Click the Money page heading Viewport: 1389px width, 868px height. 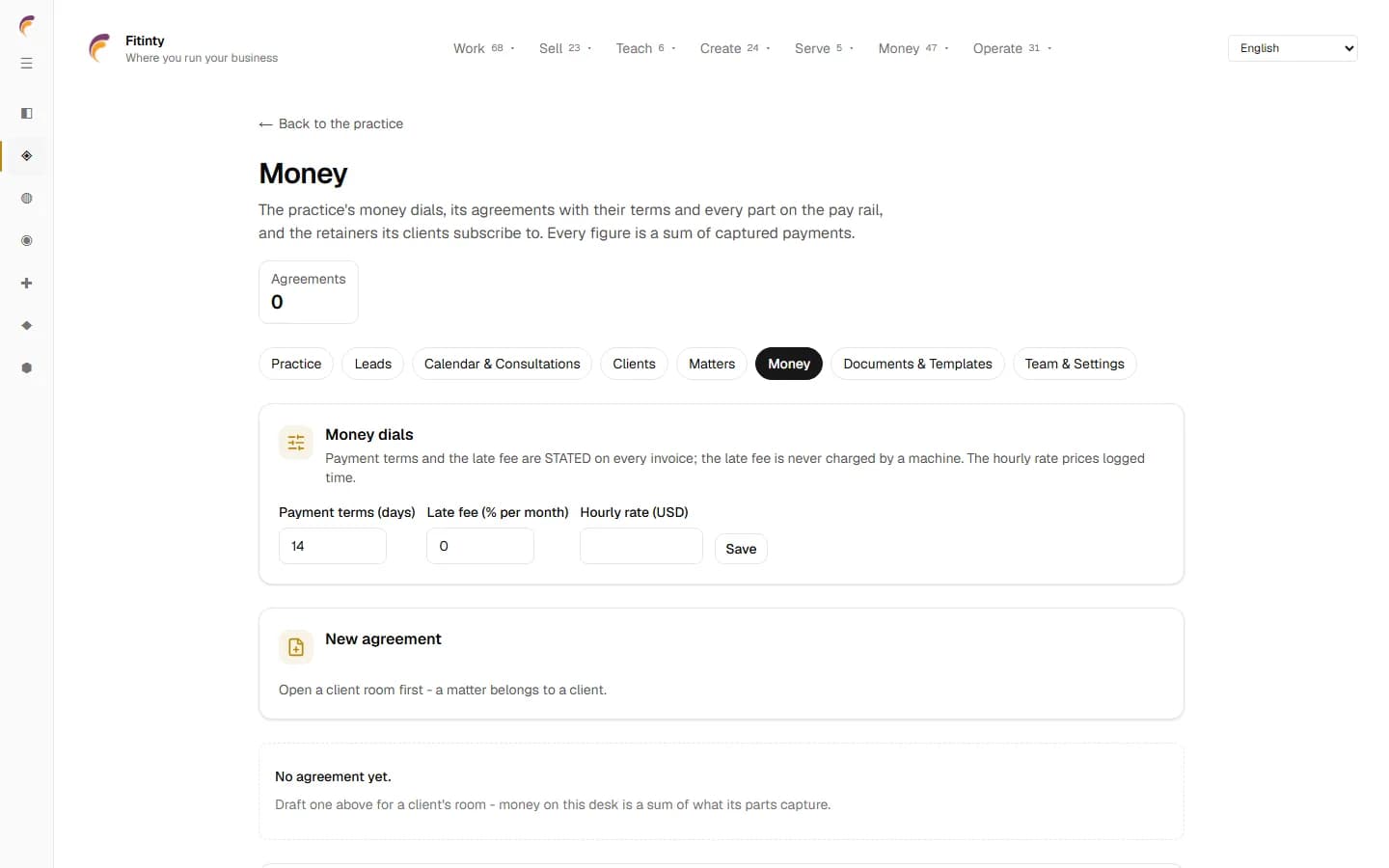tap(303, 174)
